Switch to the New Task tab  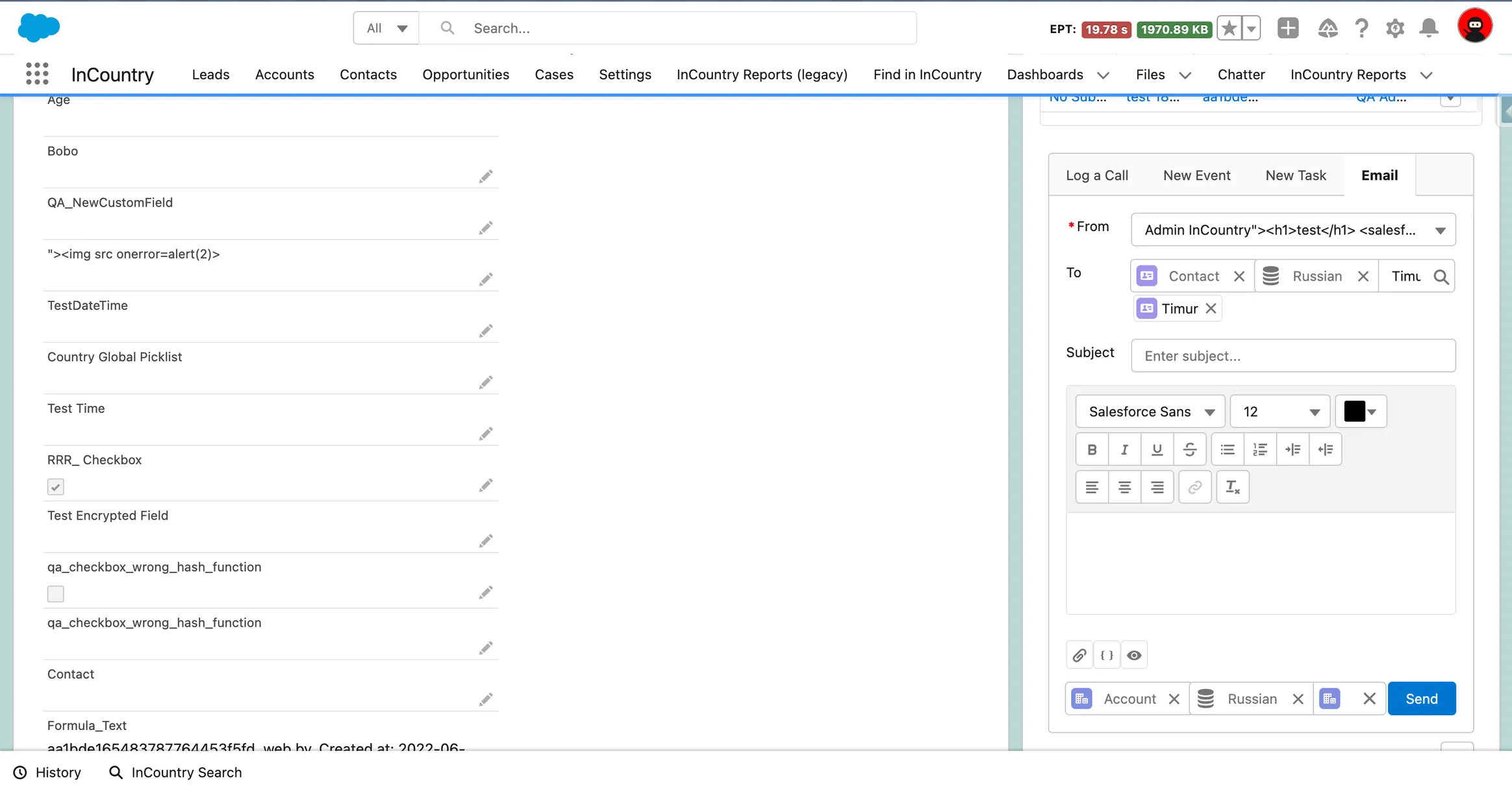(1294, 175)
